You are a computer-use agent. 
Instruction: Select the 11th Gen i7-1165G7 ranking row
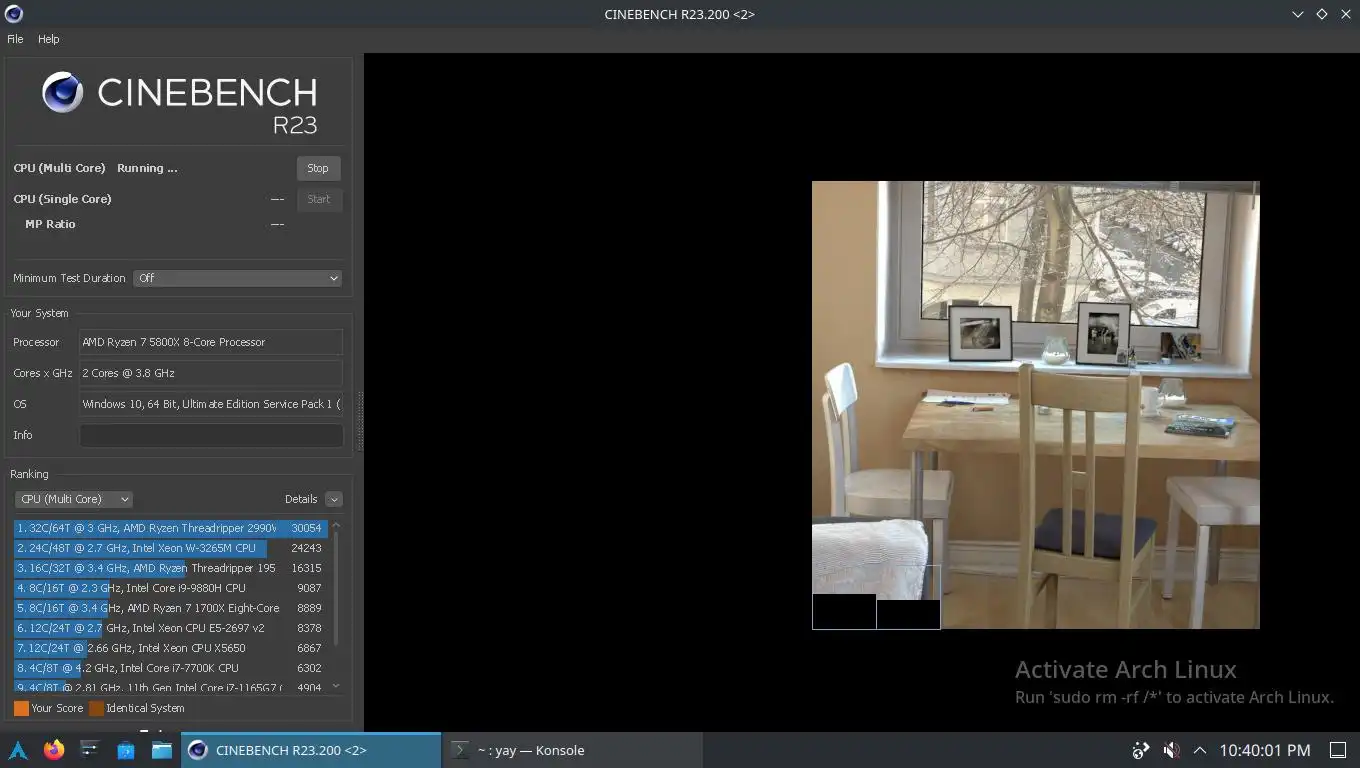point(171,687)
